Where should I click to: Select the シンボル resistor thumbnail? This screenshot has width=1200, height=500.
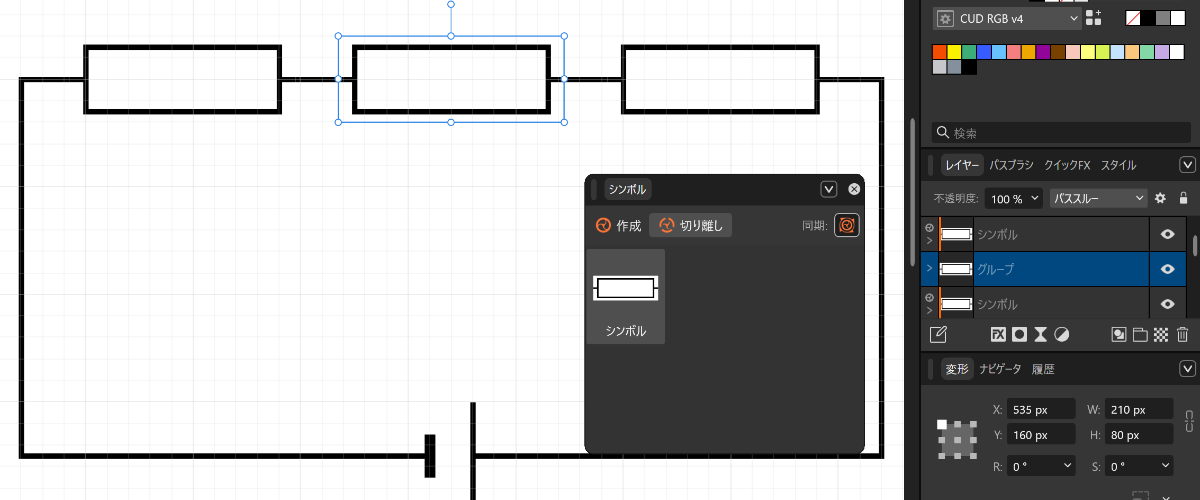(x=626, y=296)
